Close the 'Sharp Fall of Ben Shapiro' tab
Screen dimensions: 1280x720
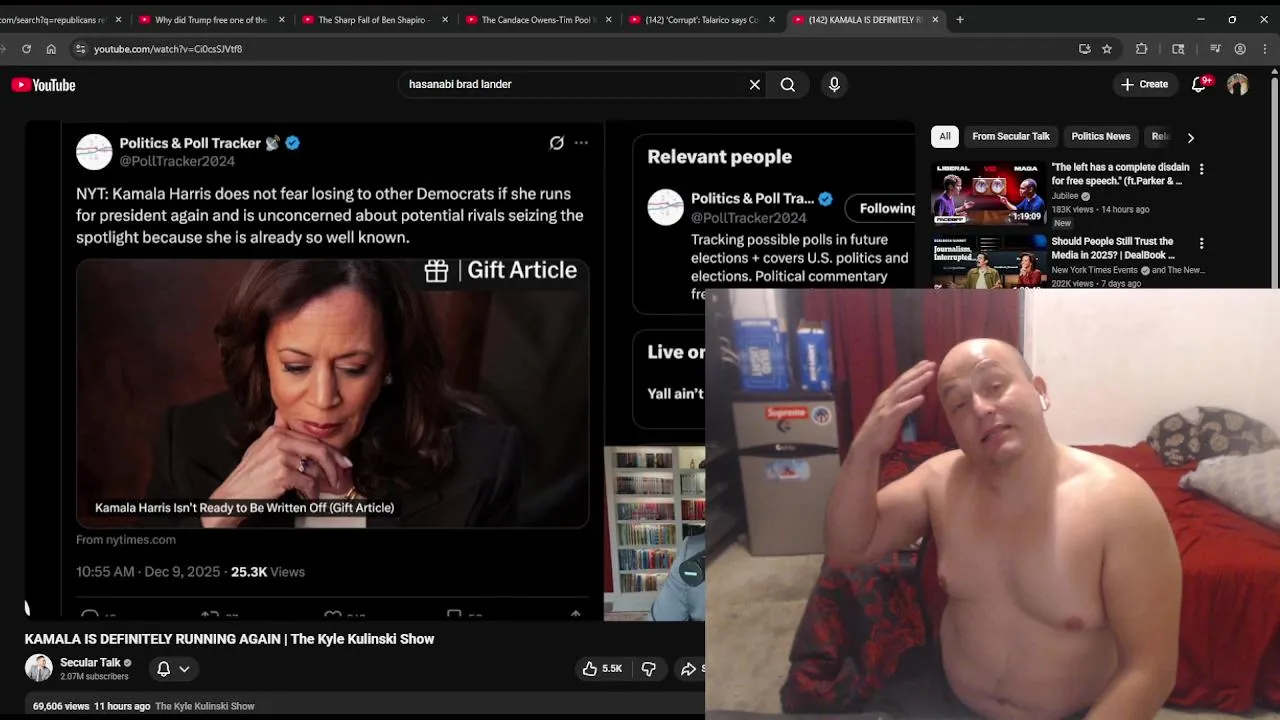[x=445, y=20]
